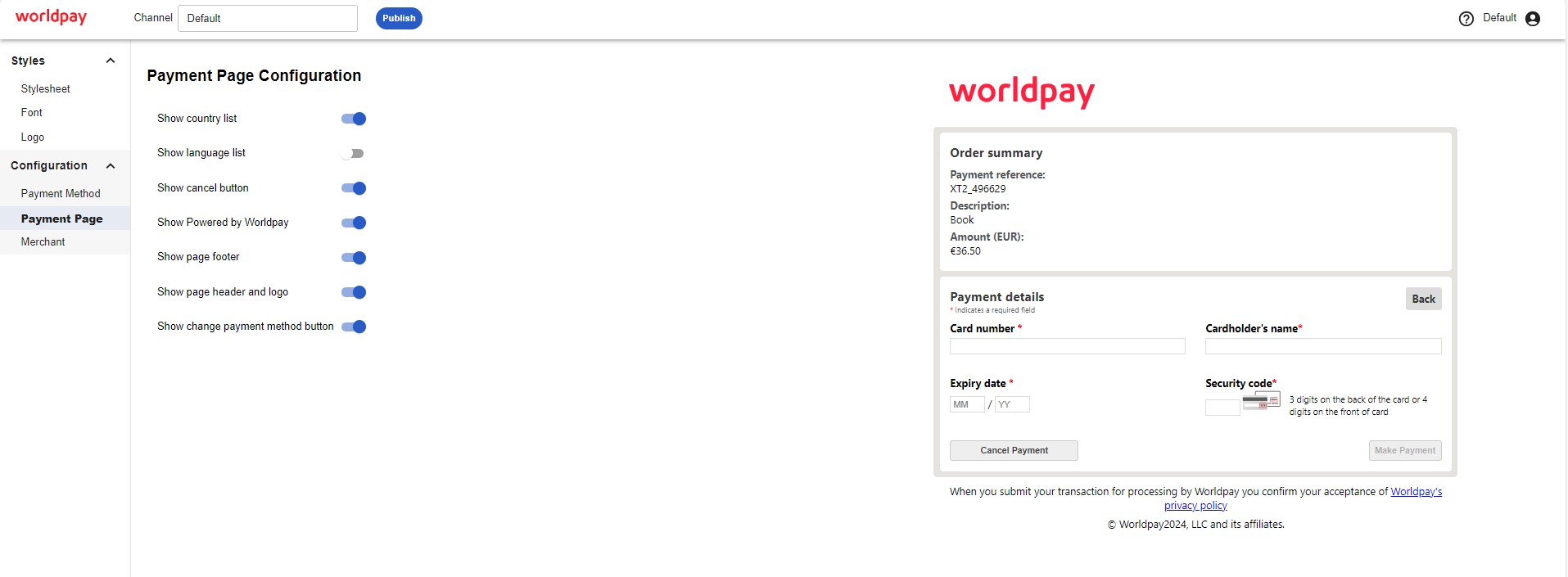The height and width of the screenshot is (577, 1568).
Task: Click the large Worldpay preview logo
Action: click(1021, 92)
